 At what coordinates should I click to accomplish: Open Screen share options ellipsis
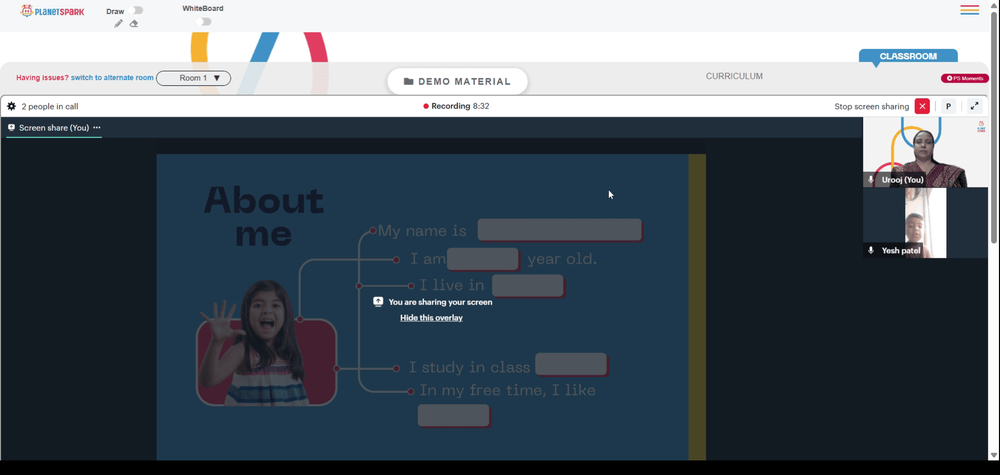pyautogui.click(x=97, y=128)
